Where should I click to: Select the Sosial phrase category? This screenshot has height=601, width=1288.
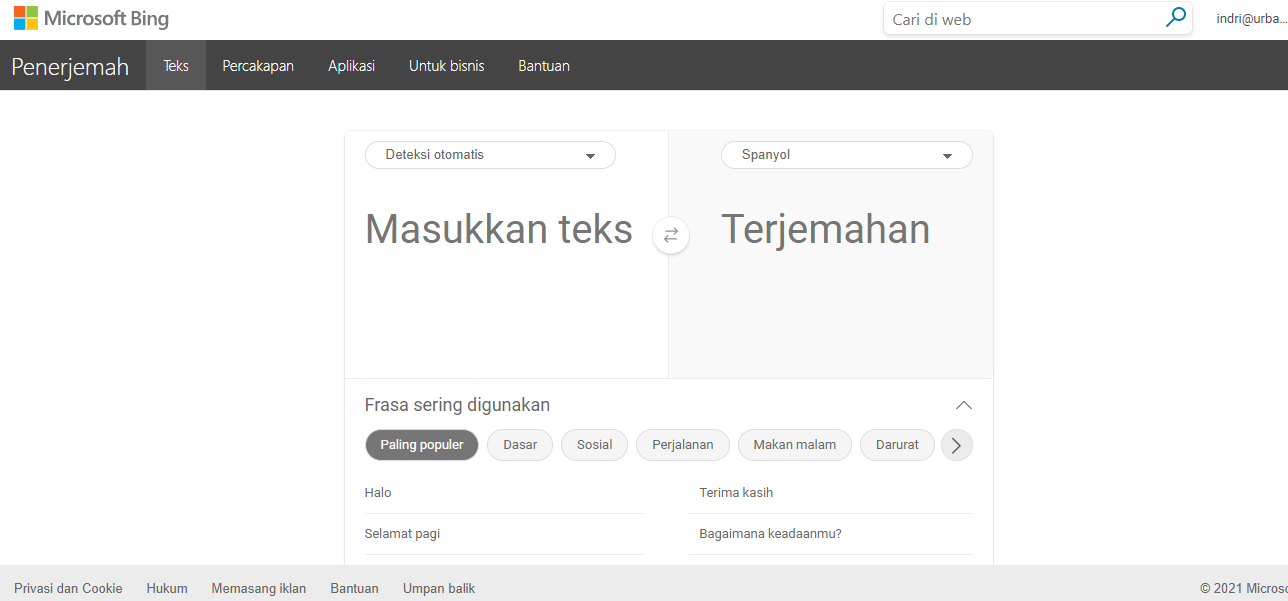594,445
